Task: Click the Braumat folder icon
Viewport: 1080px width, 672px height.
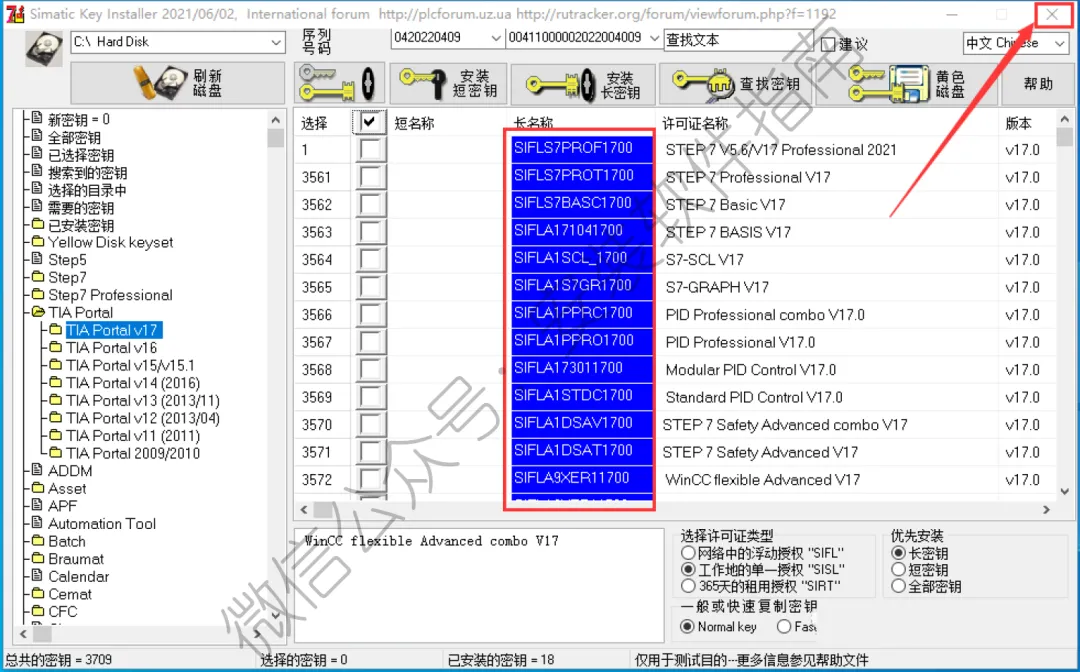Action: point(38,558)
